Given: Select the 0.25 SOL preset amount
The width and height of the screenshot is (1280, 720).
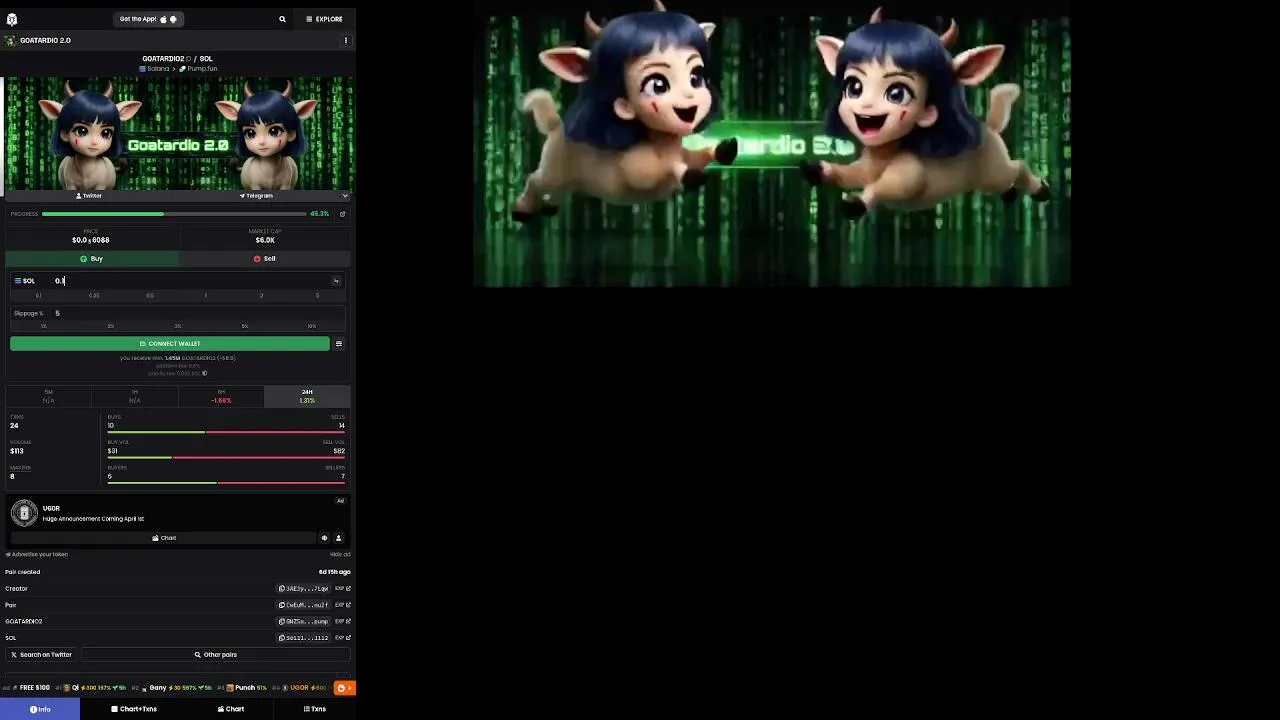Looking at the screenshot, I should coord(94,296).
